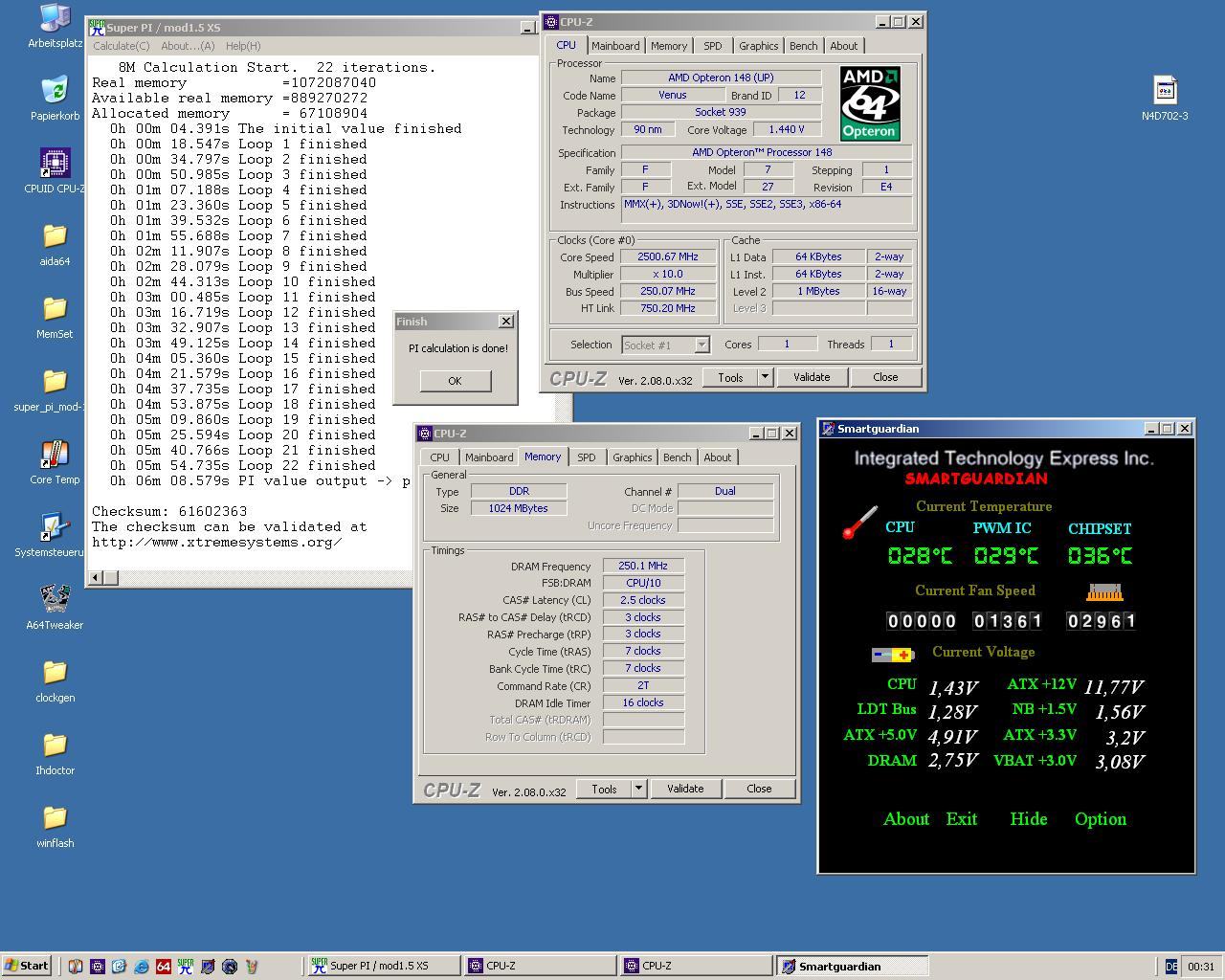The image size is (1225, 980).
Task: Select the N4D702-3 file icon
Action: [1165, 90]
